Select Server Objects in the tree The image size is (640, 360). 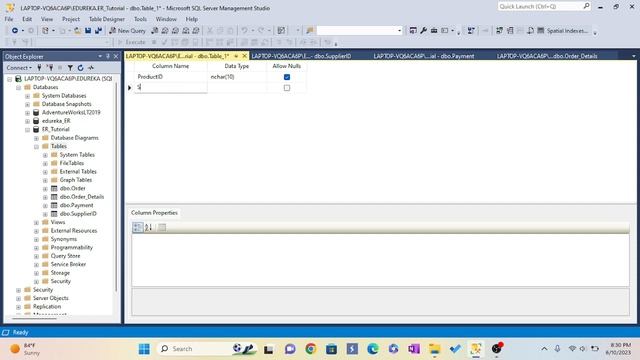coord(50,298)
